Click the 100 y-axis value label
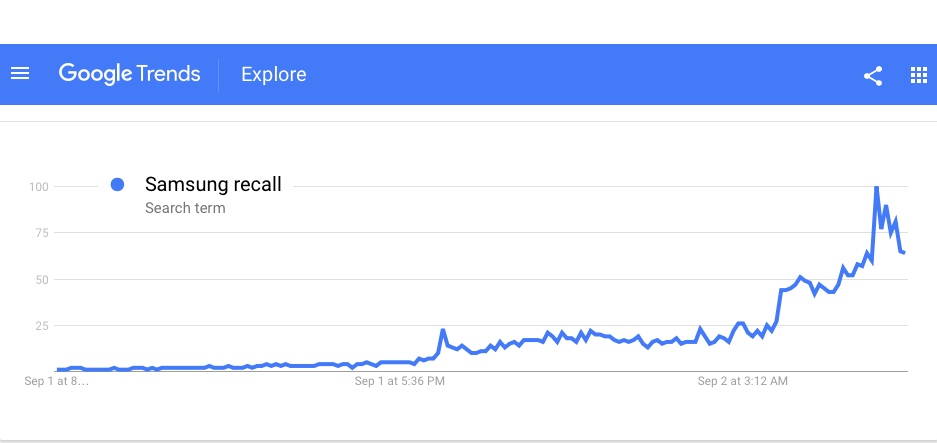Image resolution: width=937 pixels, height=443 pixels. click(39, 187)
